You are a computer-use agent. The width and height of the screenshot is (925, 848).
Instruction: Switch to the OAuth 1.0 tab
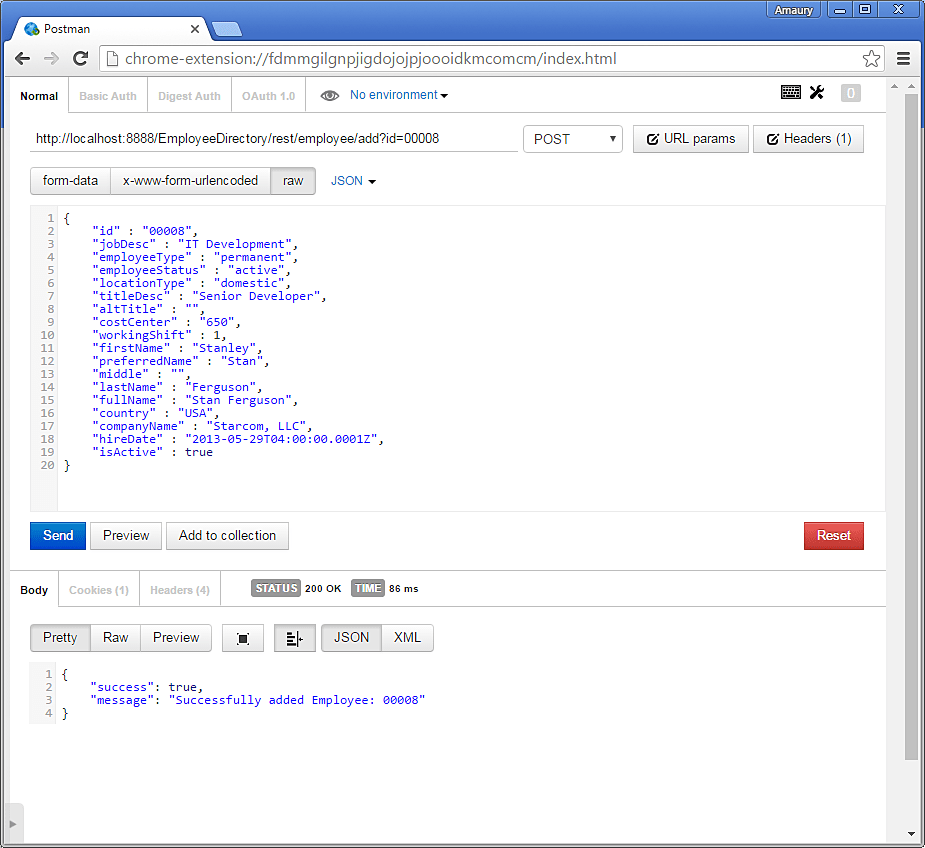coord(268,96)
